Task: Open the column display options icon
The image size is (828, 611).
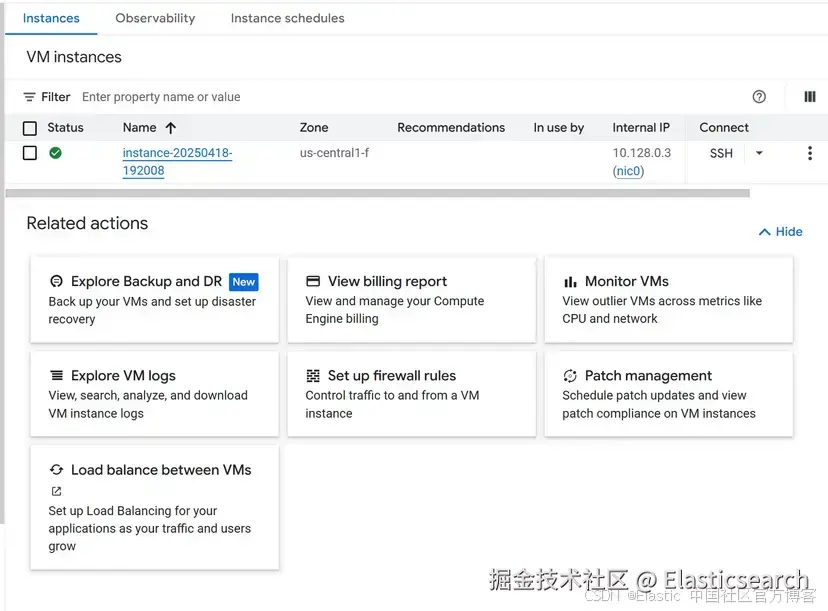Action: [x=809, y=97]
